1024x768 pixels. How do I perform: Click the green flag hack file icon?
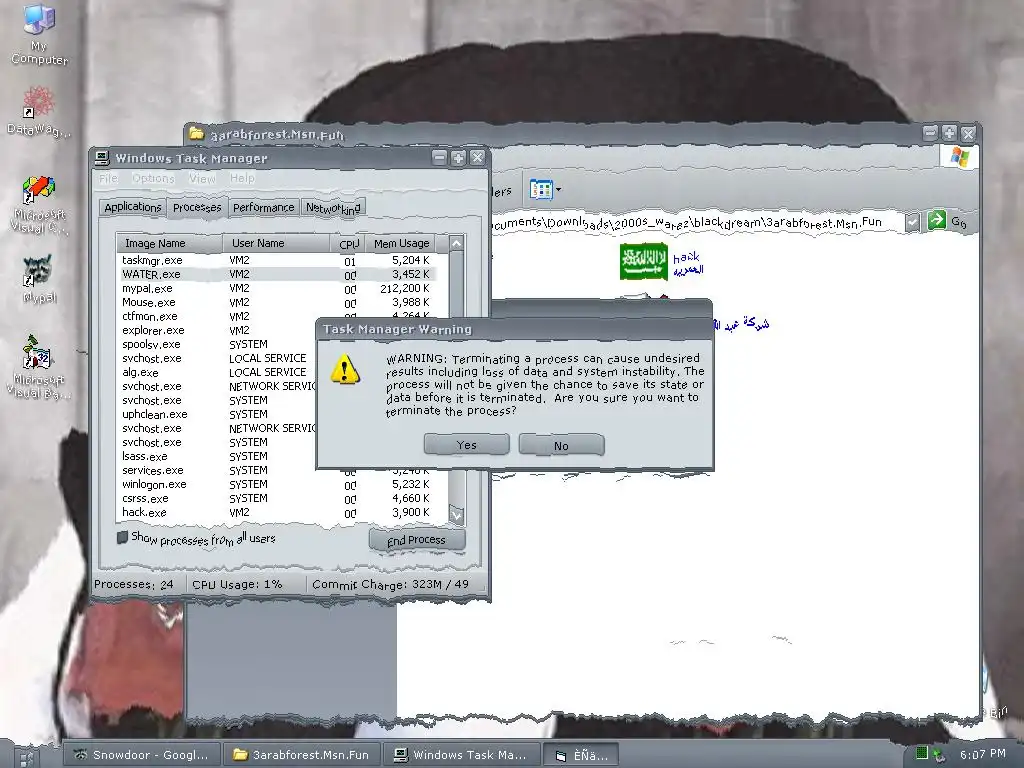click(x=643, y=261)
